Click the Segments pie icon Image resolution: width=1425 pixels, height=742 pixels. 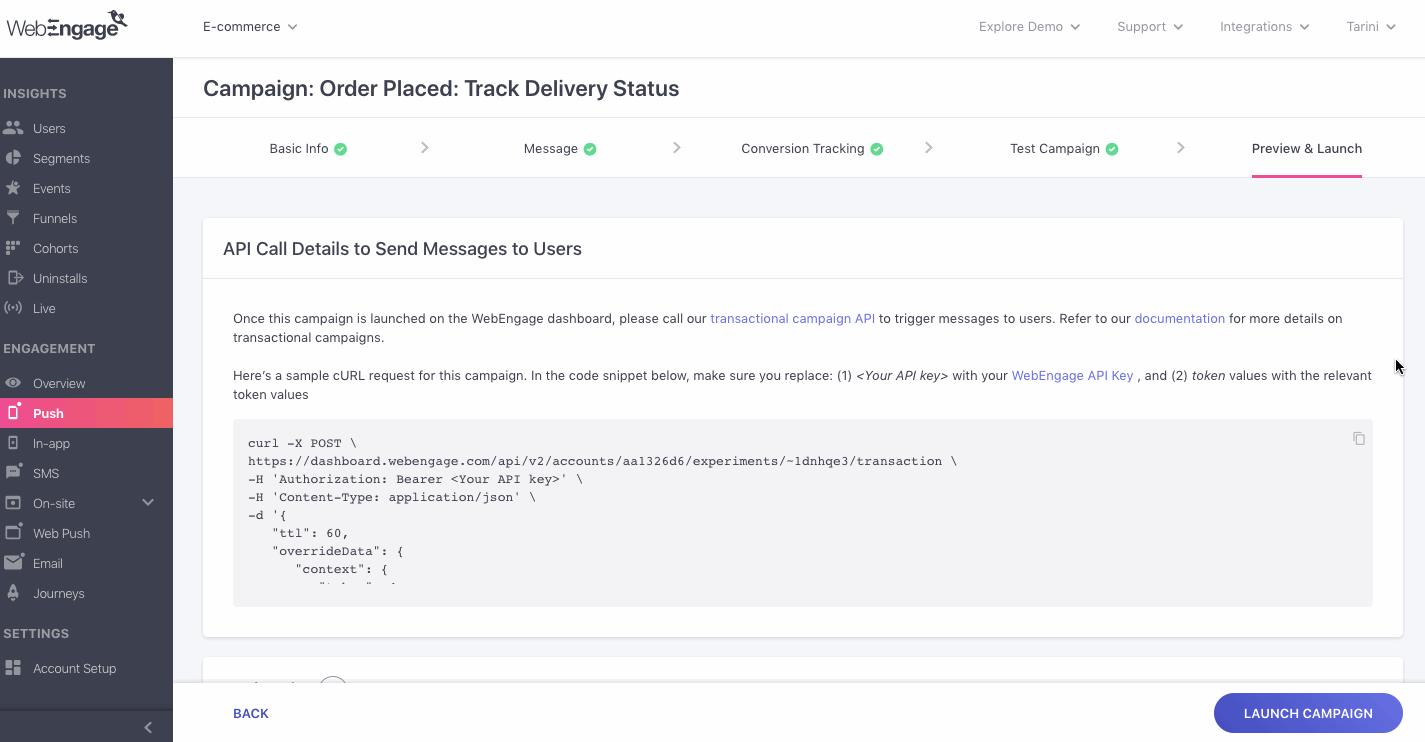tap(13, 158)
